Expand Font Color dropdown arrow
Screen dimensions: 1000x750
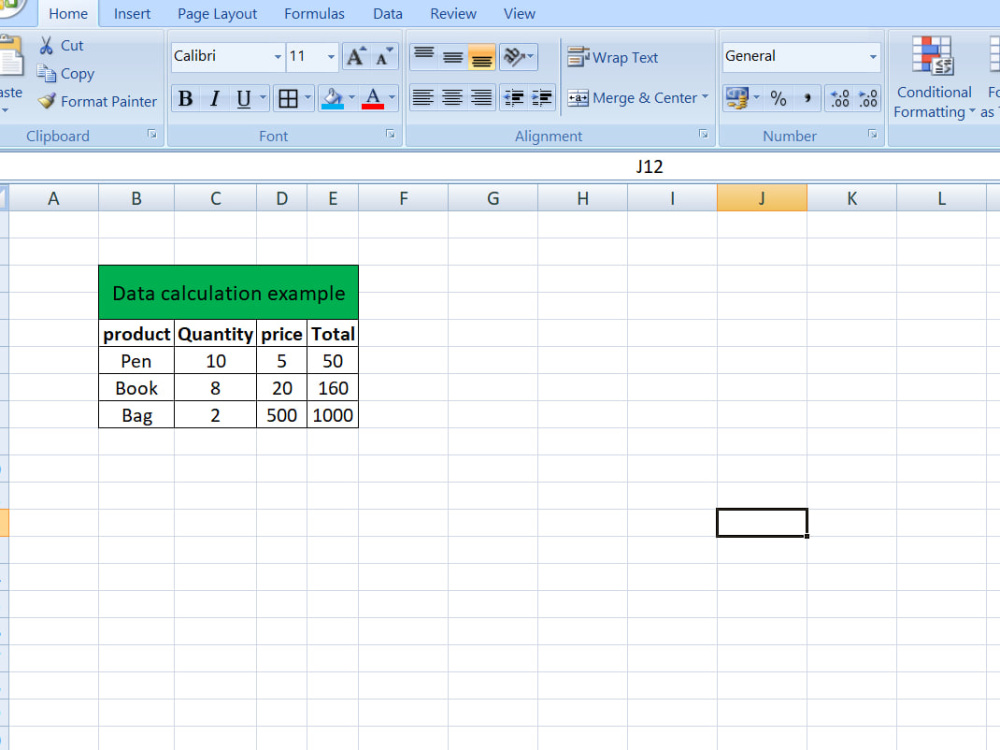coord(392,98)
